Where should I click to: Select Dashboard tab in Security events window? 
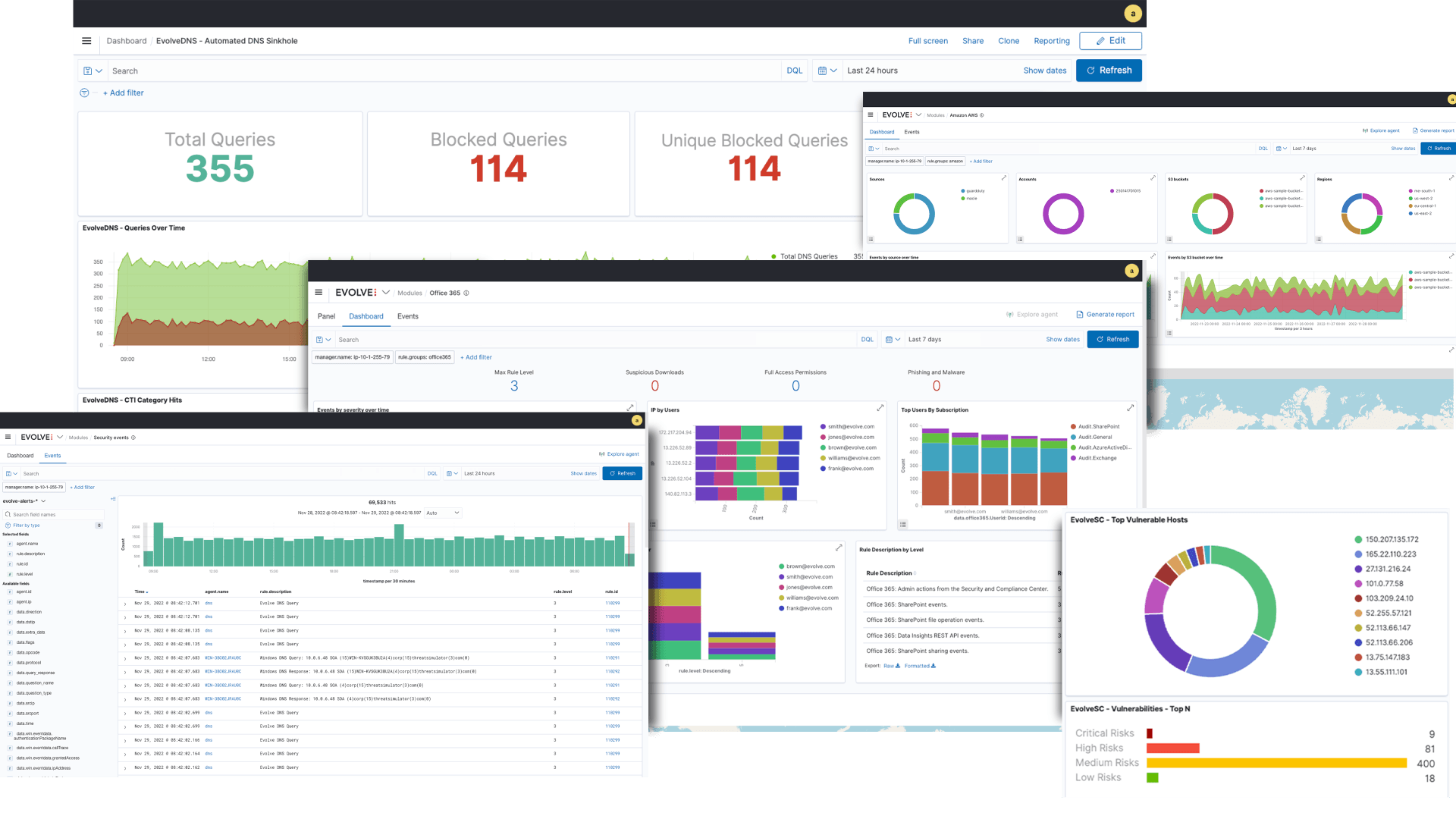pyautogui.click(x=20, y=456)
